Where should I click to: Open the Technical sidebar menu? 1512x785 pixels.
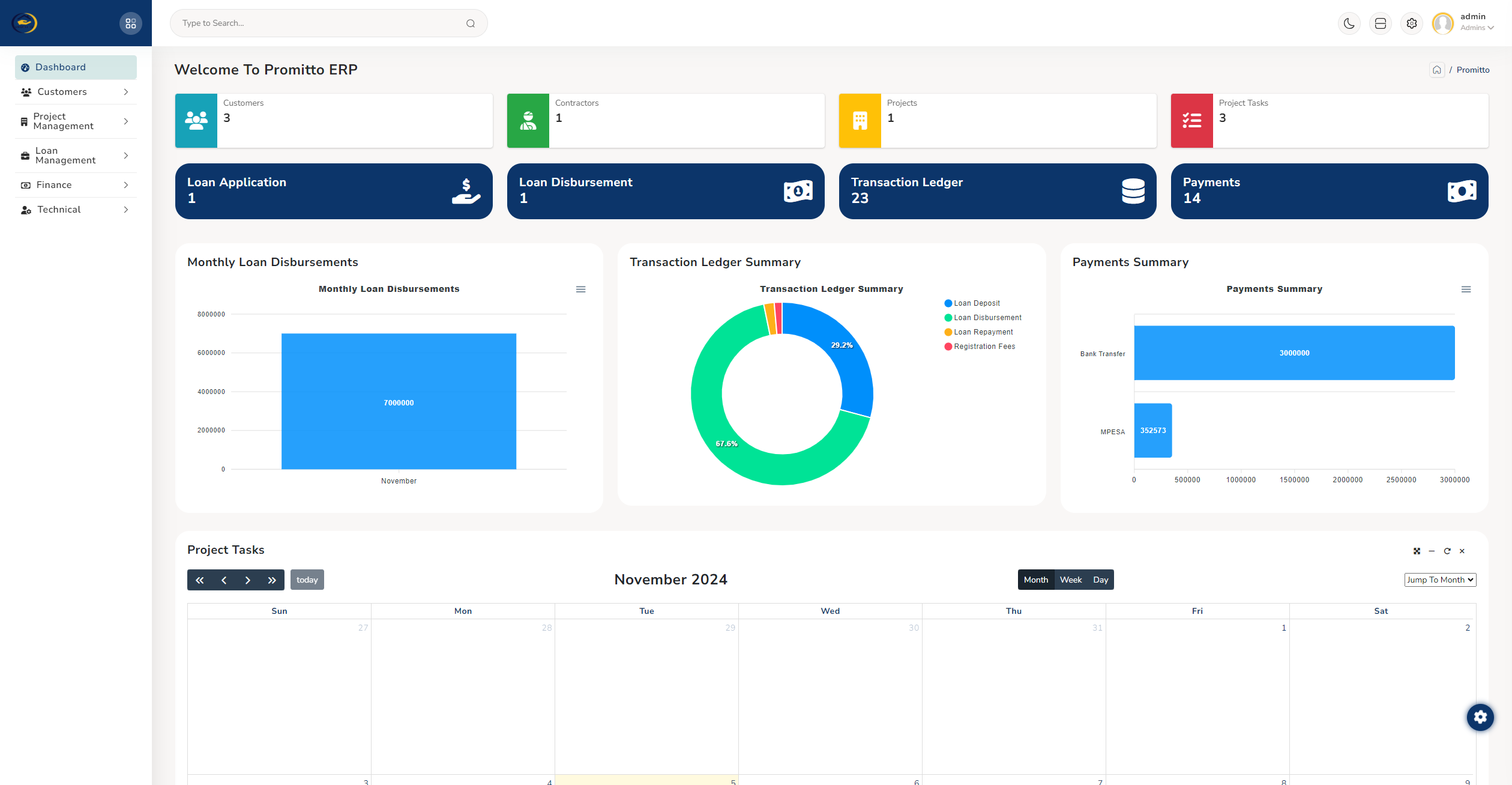pyautogui.click(x=76, y=210)
